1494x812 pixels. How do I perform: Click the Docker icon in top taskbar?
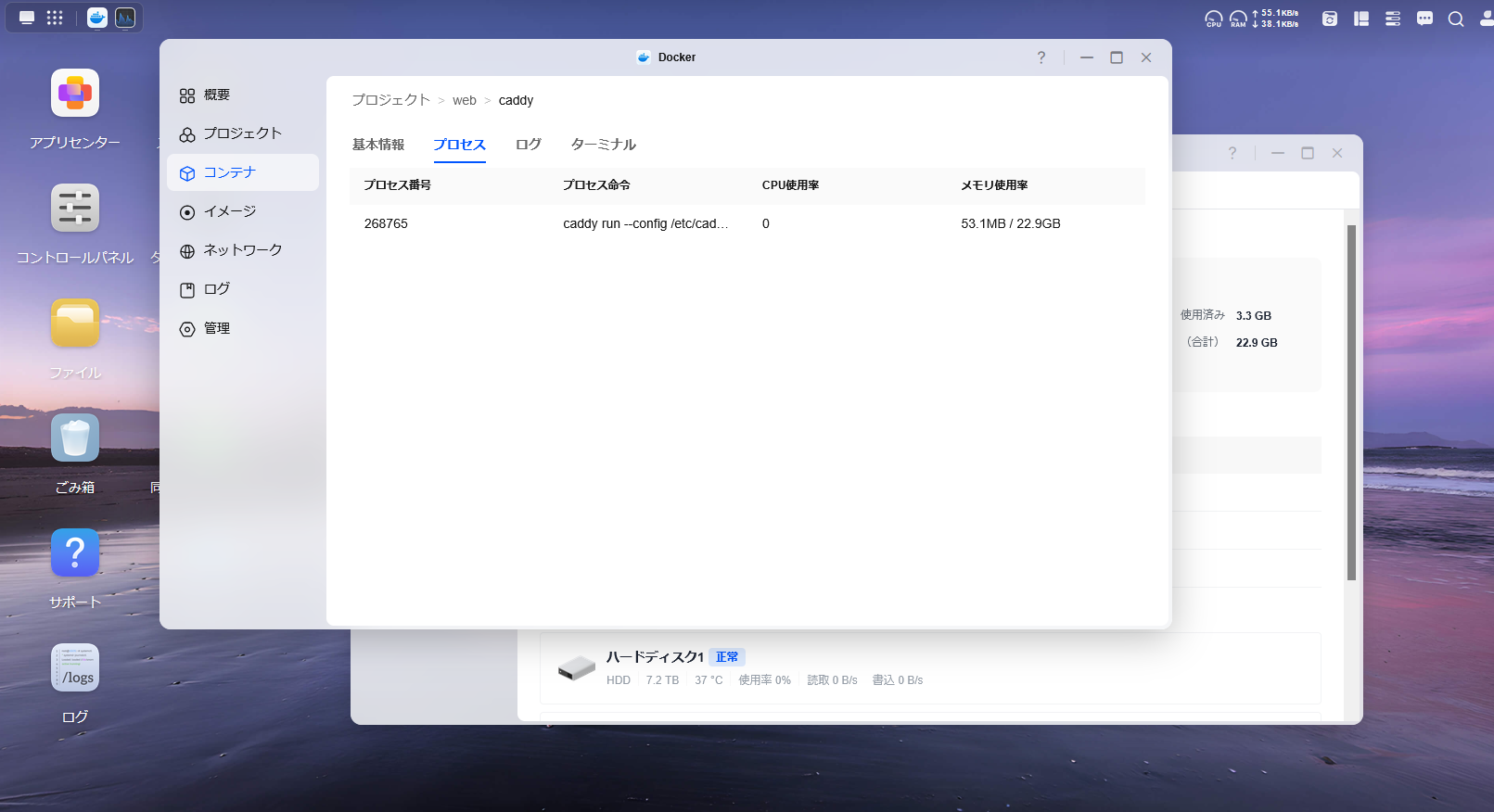[97, 18]
